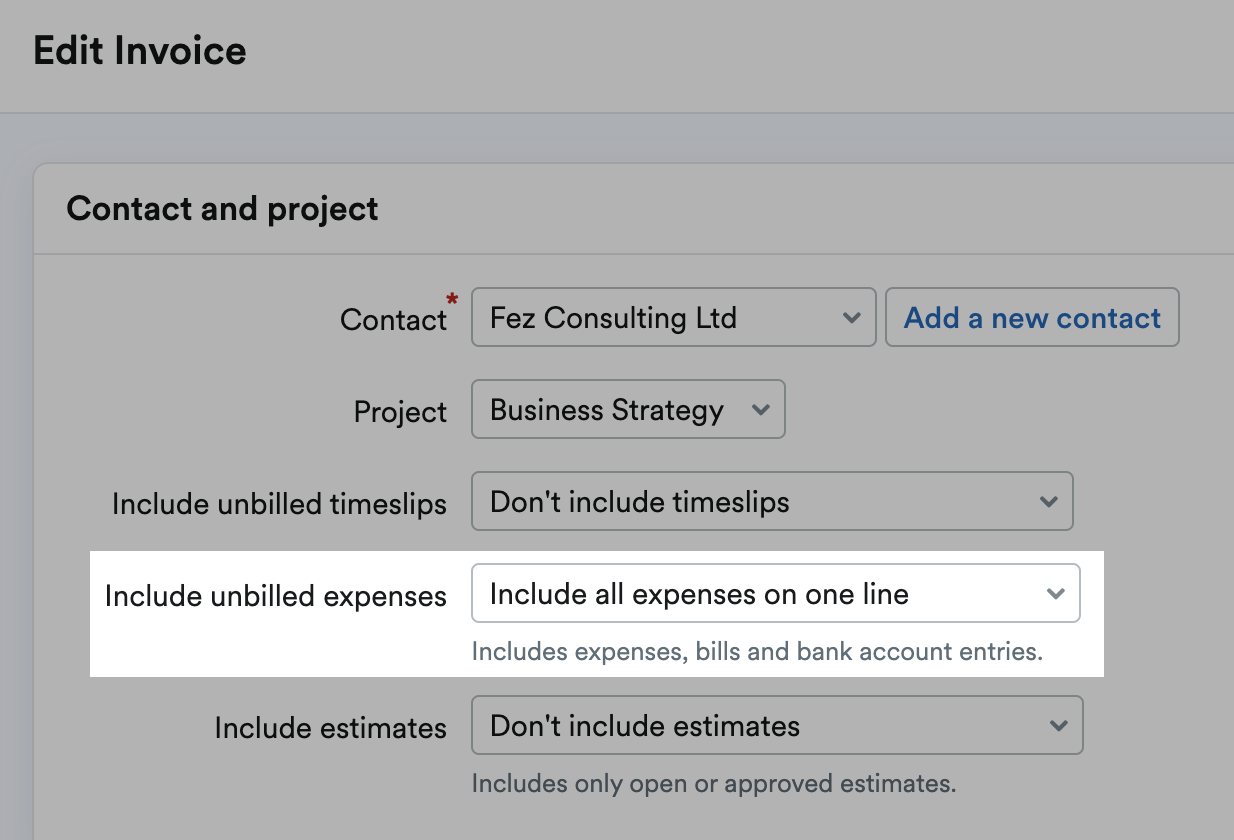Screen dimensions: 1234x840
Task: Click the 'Includes expenses, bills and bank account entries' hint
Action: pos(757,652)
